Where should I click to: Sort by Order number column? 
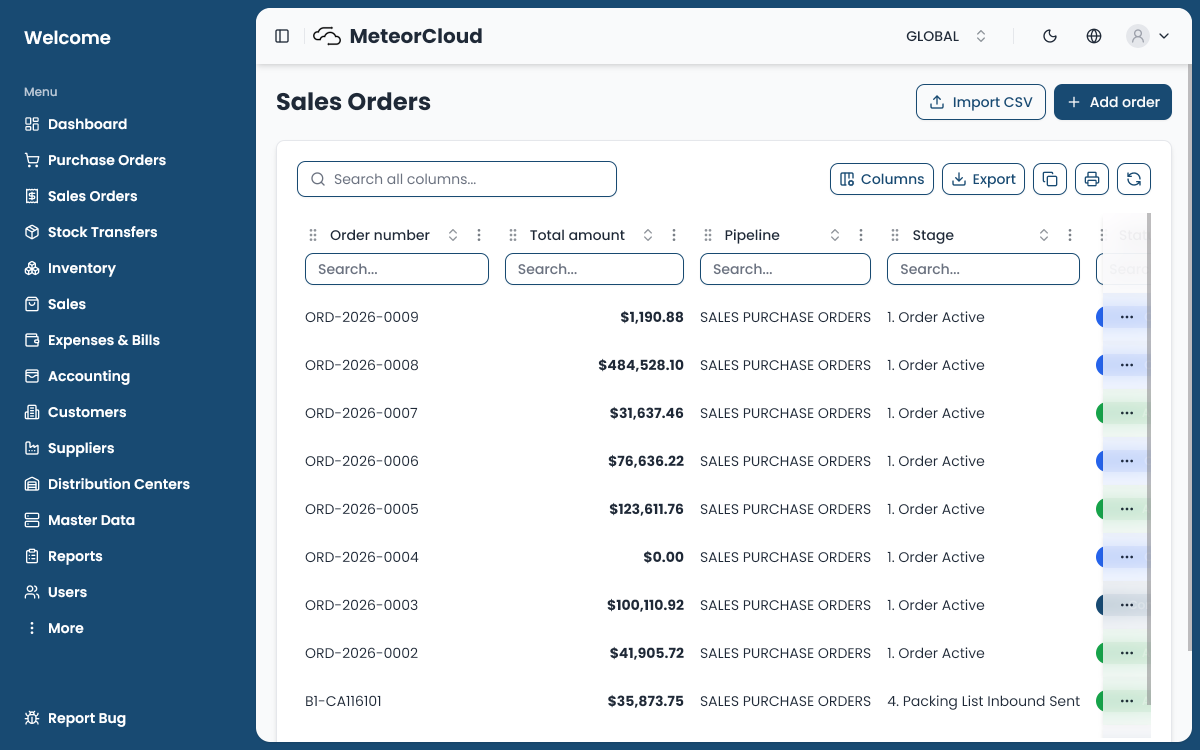(x=453, y=235)
